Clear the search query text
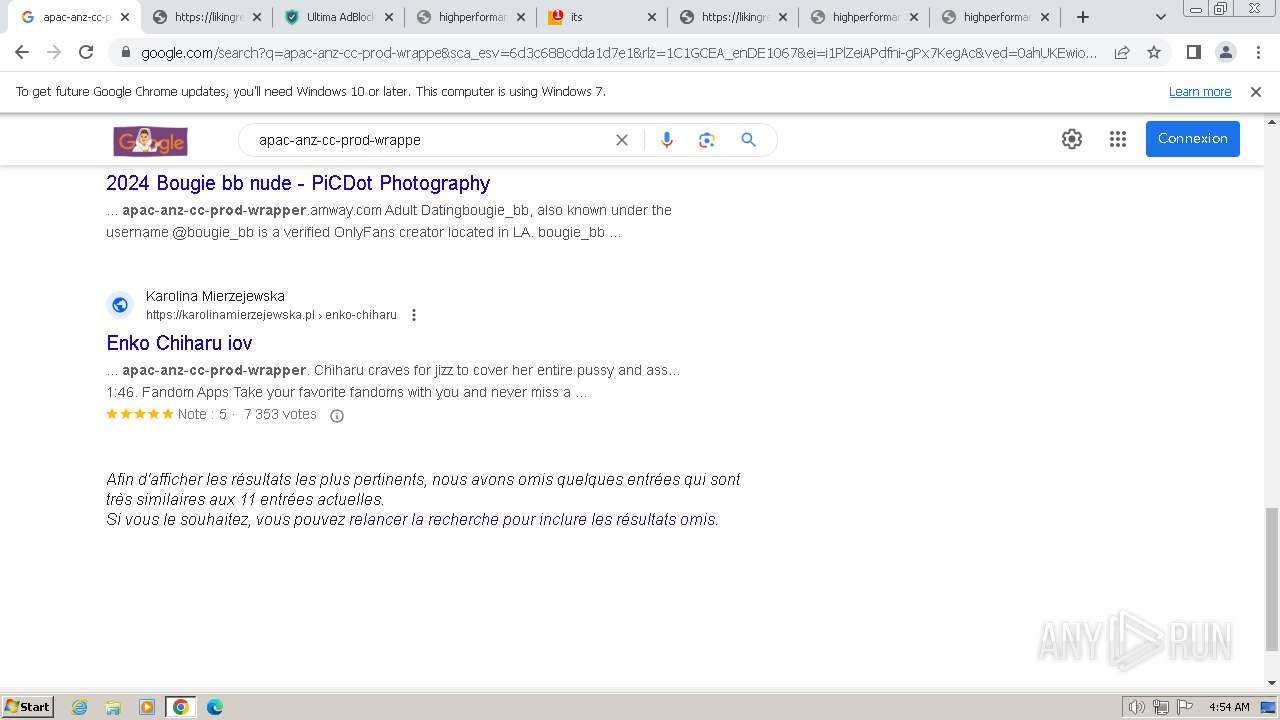Viewport: 1280px width, 720px height. click(622, 140)
